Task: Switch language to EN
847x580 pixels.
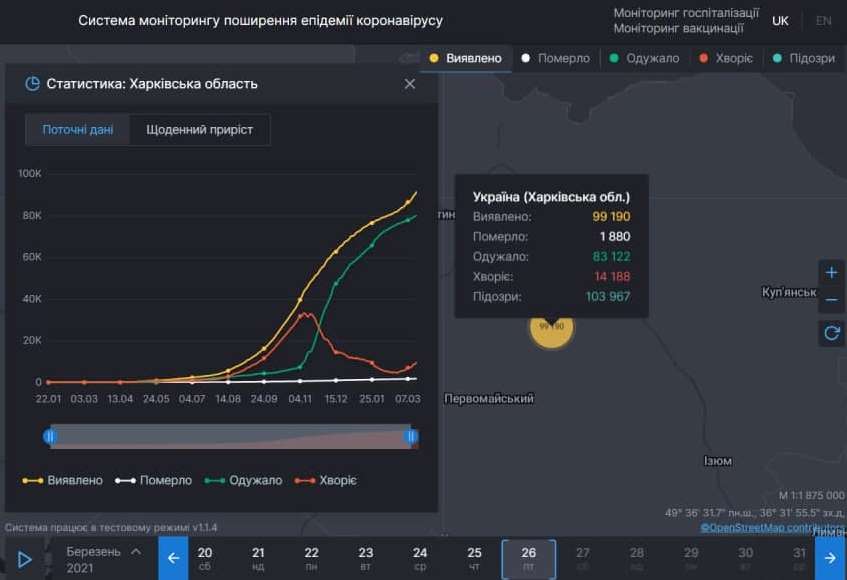Action: coord(824,20)
